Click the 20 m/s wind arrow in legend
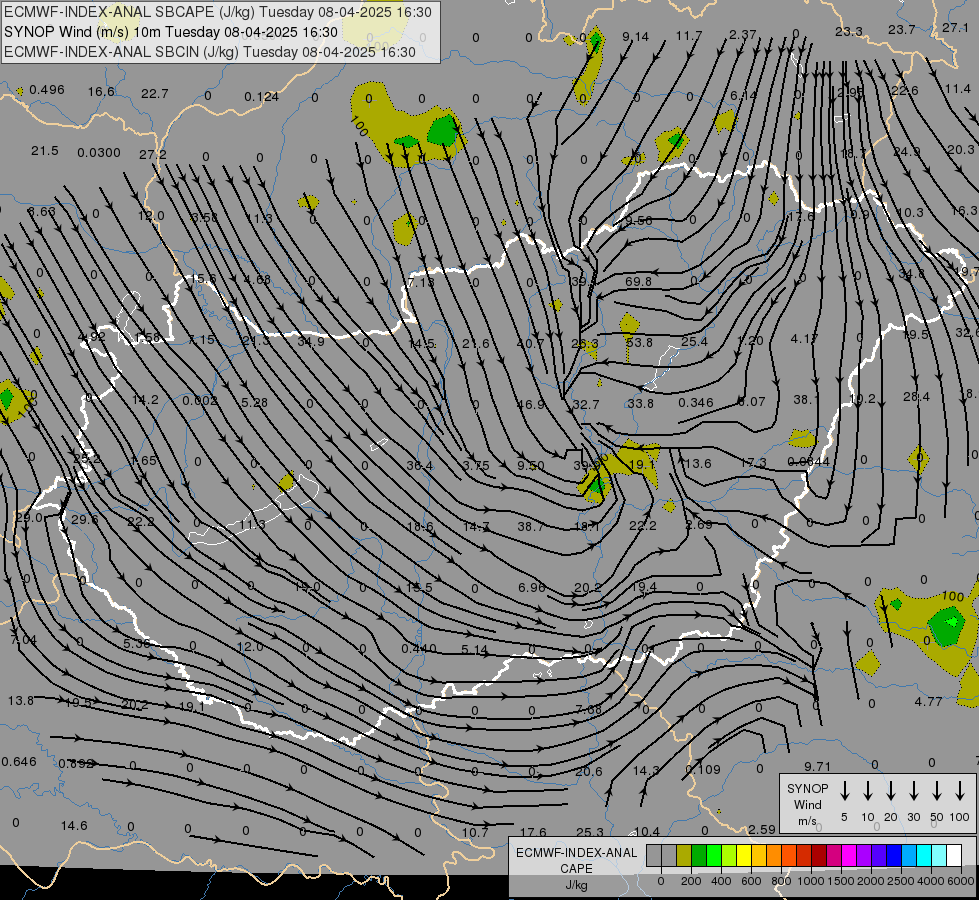The width and height of the screenshot is (979, 900). tap(890, 790)
